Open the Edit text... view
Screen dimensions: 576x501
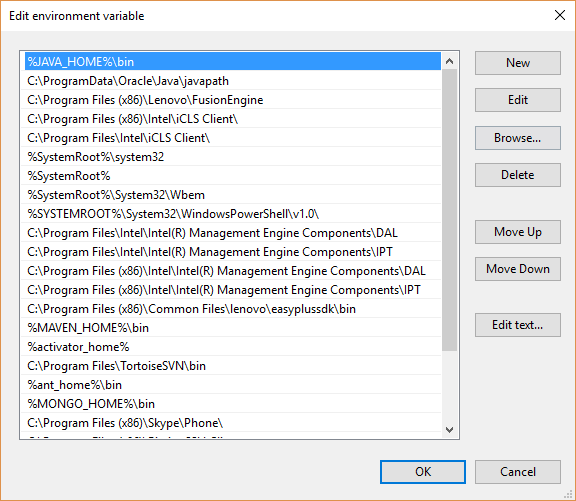[x=518, y=325]
